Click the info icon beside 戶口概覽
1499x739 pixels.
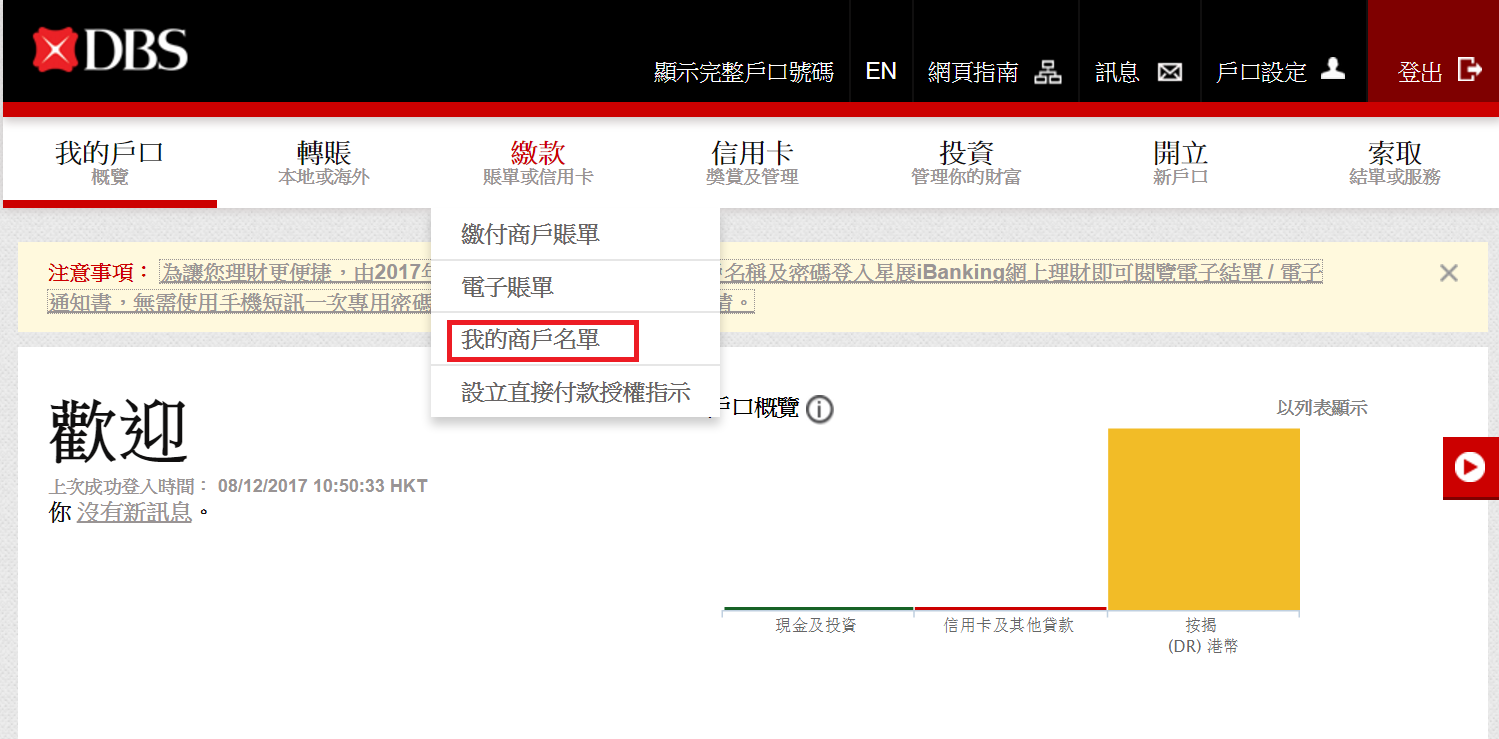coord(819,409)
